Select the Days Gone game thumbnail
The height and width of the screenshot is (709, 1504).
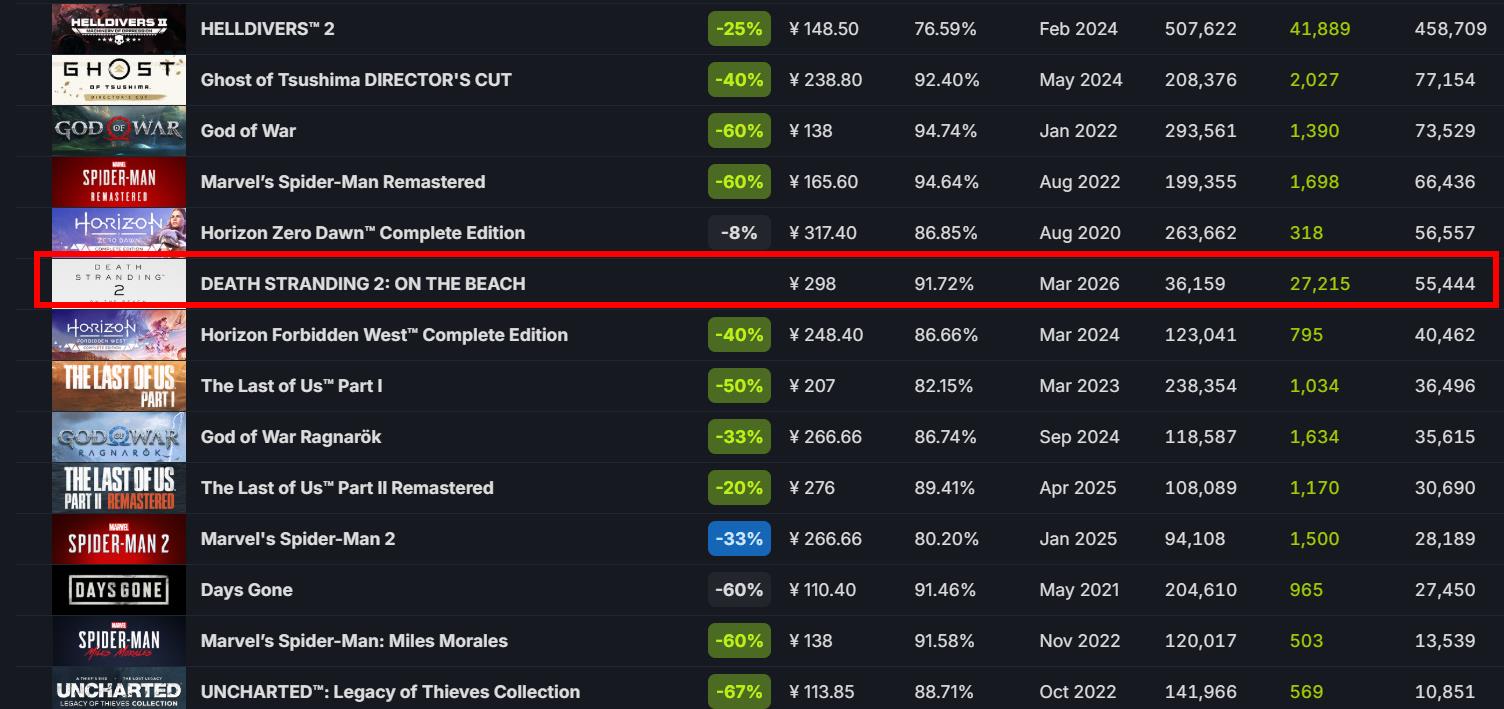coord(119,590)
